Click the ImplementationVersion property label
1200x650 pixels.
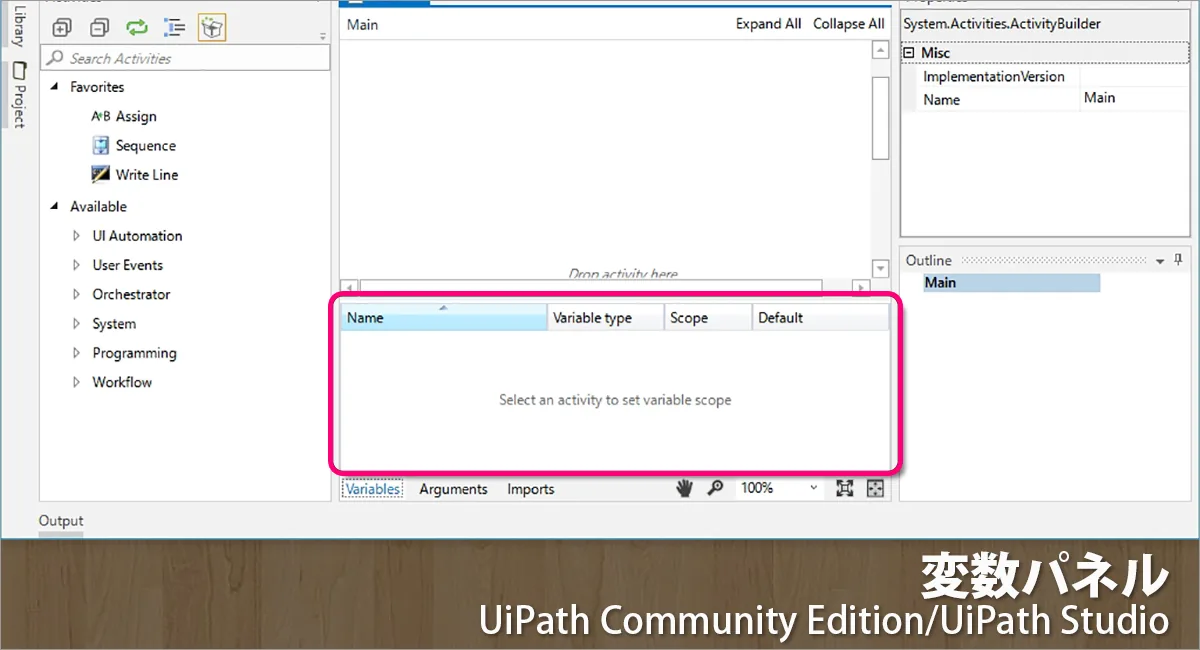coord(994,77)
